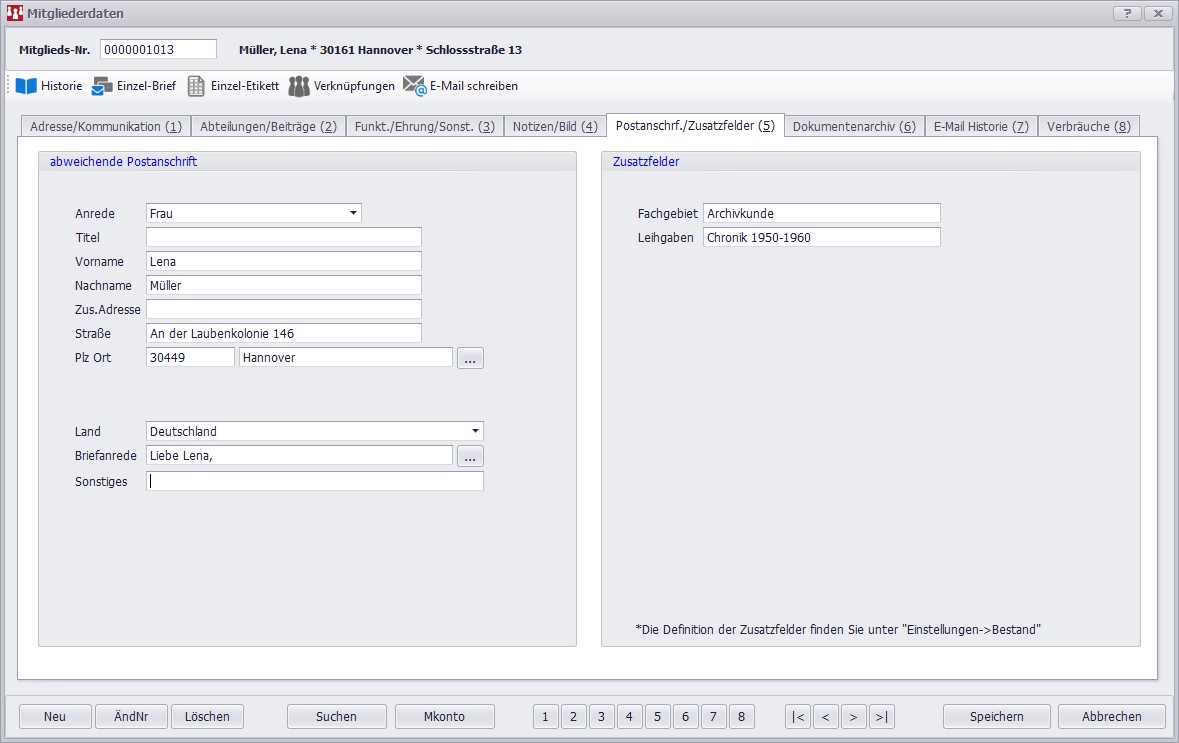
Task: Click the help question mark button
Action: pos(1127,13)
